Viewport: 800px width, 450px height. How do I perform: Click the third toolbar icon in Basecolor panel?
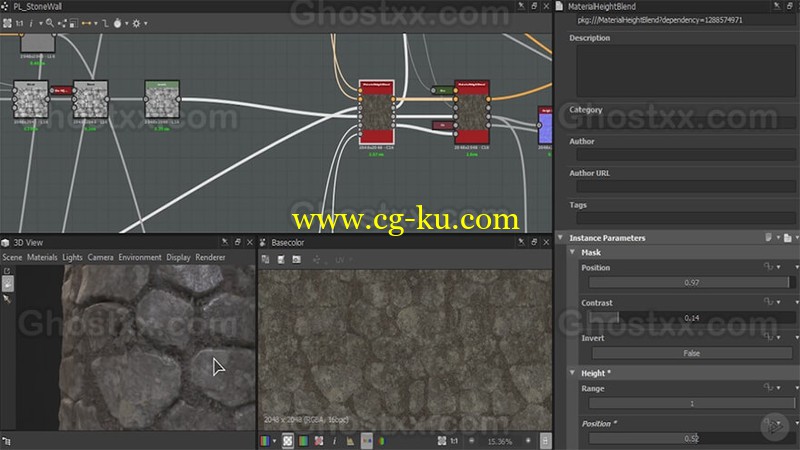[296, 260]
